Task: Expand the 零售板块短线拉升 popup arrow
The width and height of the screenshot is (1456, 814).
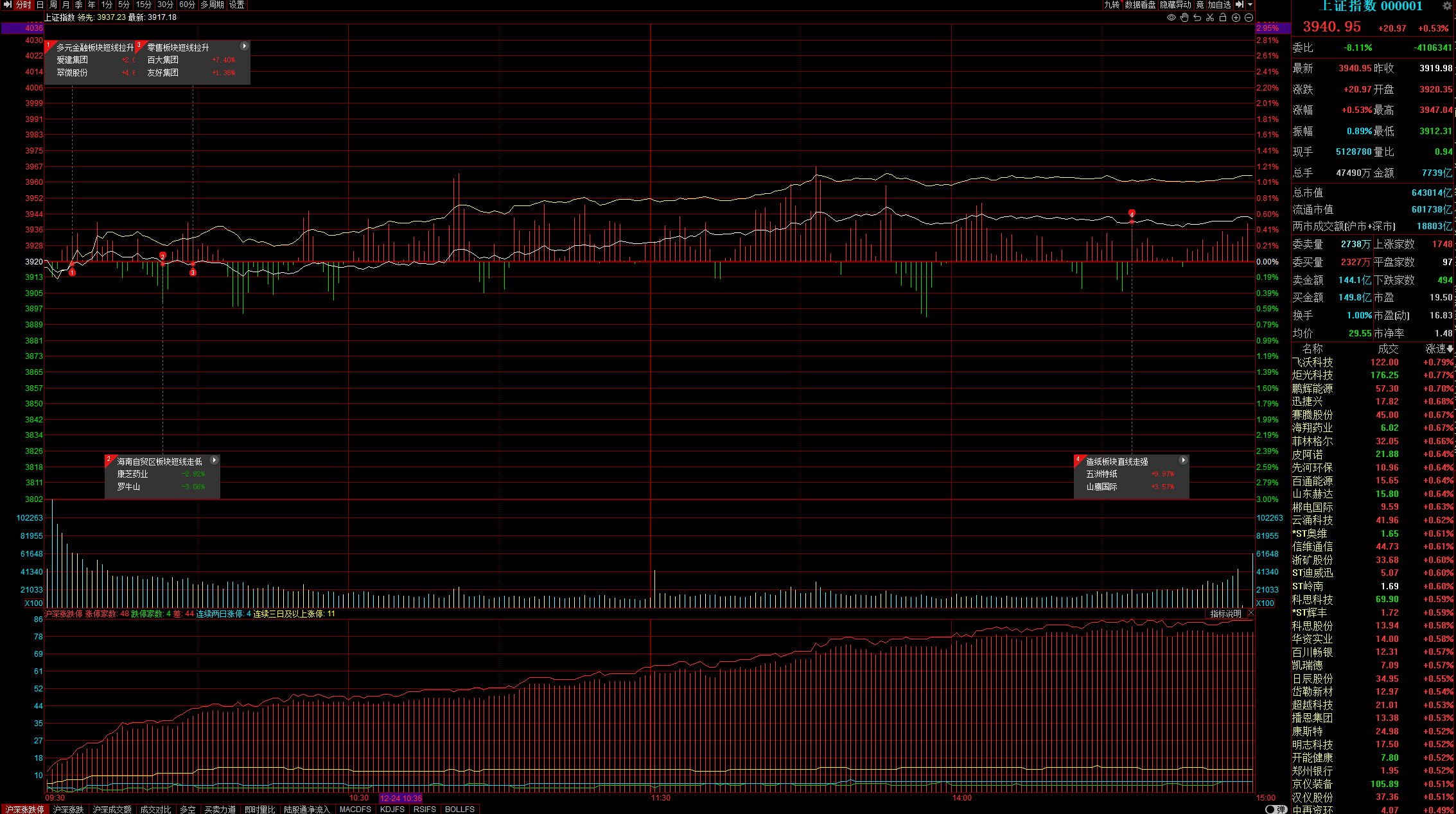Action: click(244, 46)
